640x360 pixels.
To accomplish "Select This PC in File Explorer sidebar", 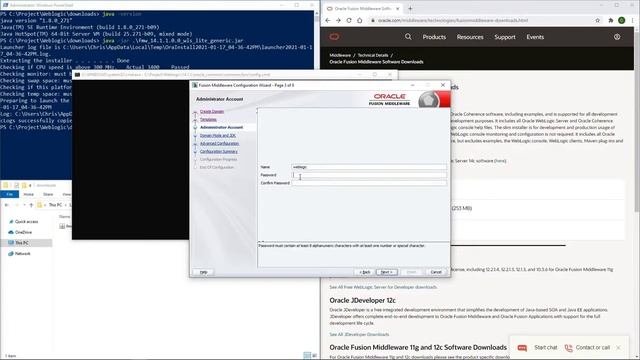I will click(22, 243).
